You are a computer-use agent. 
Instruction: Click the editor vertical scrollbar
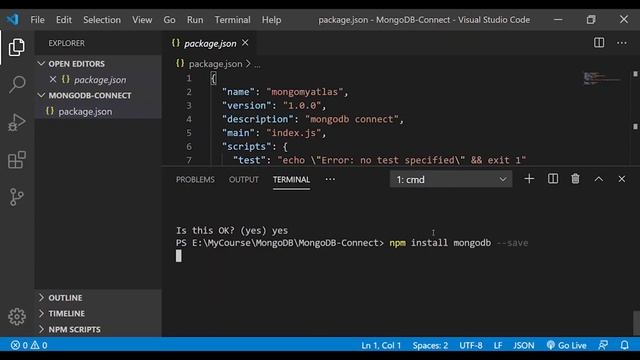(x=635, y=118)
